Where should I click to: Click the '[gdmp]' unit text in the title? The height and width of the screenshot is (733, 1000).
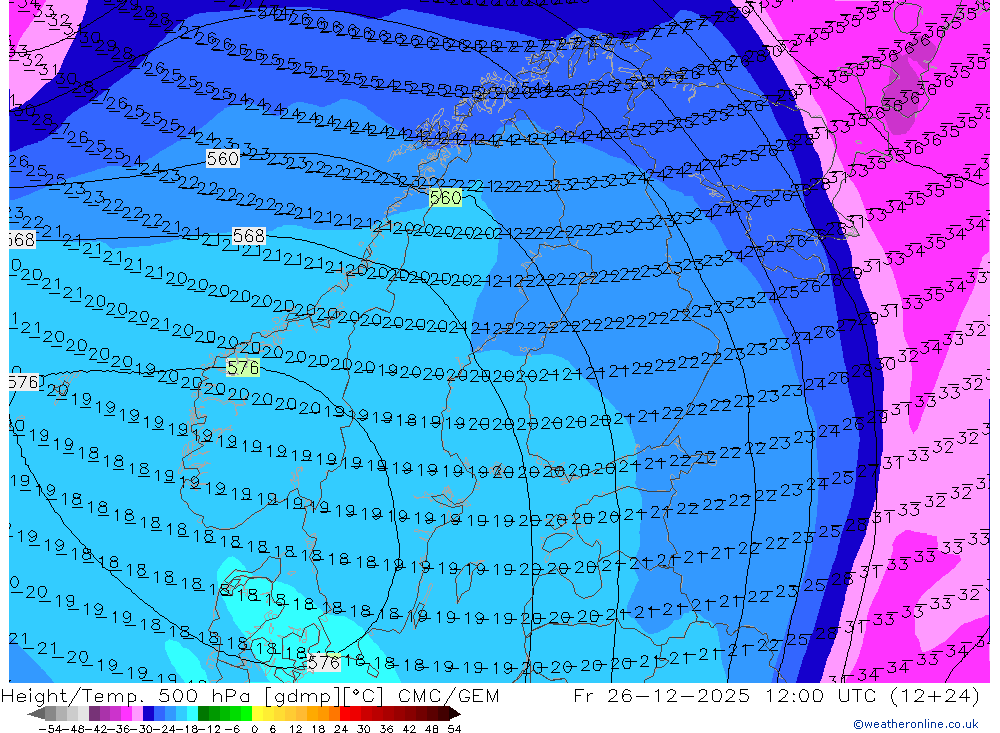click(x=303, y=695)
